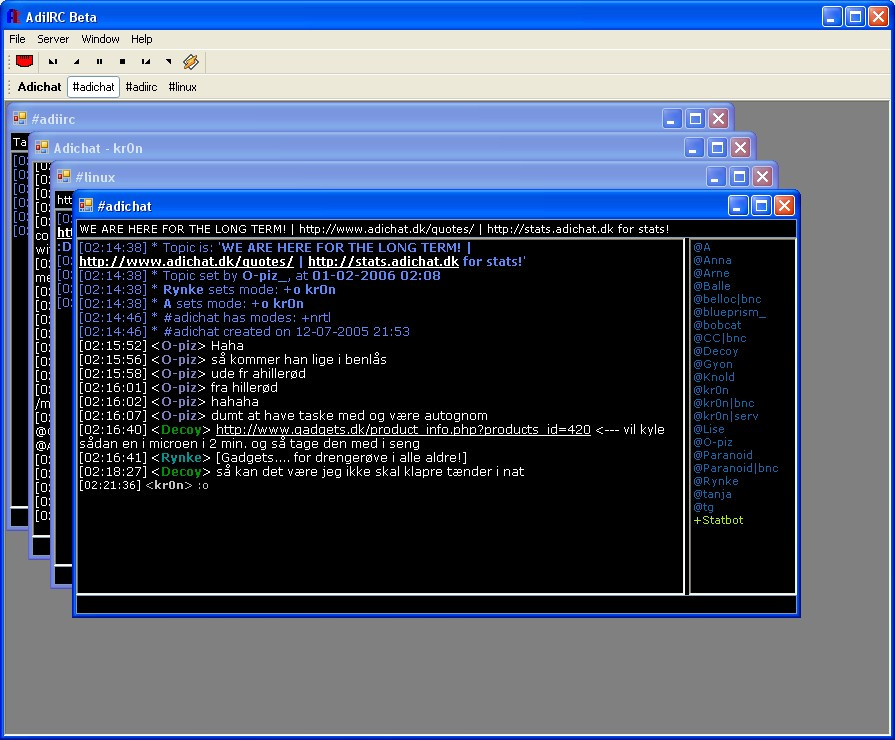This screenshot has height=740, width=895.
Task: Select @Arne in the nick list
Action: 711,273
